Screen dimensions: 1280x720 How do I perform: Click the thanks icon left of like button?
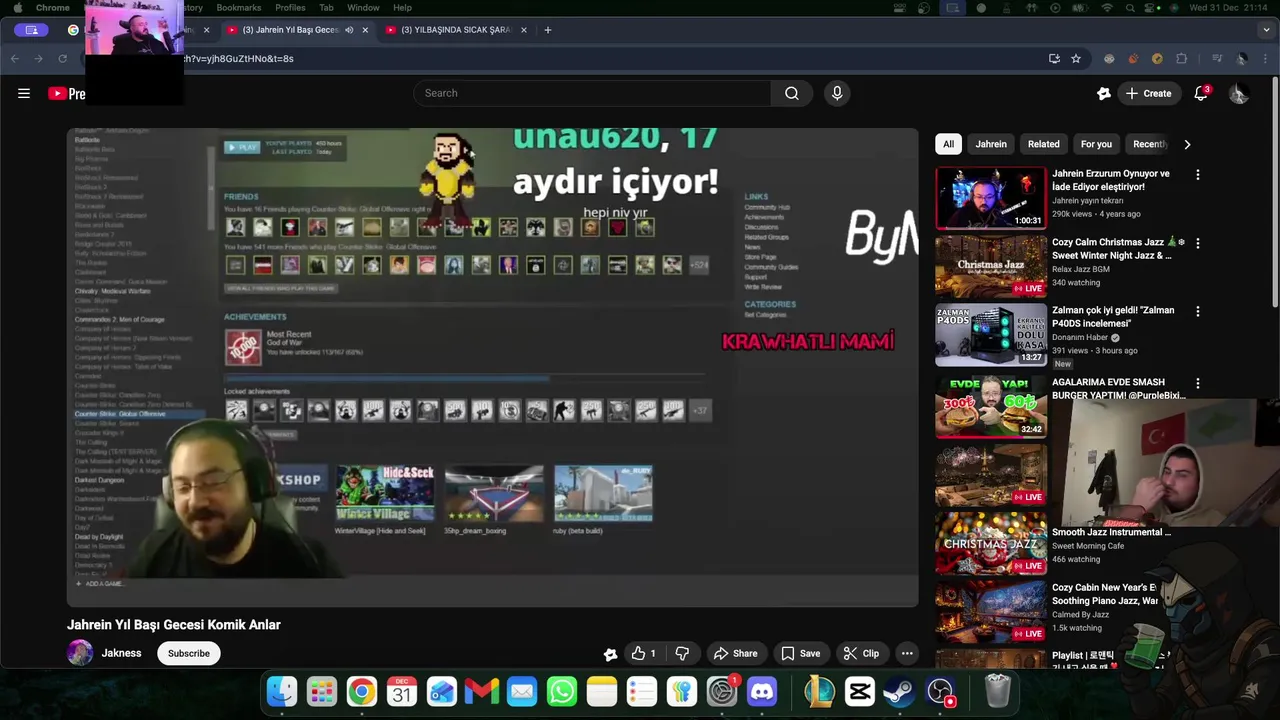(x=610, y=654)
